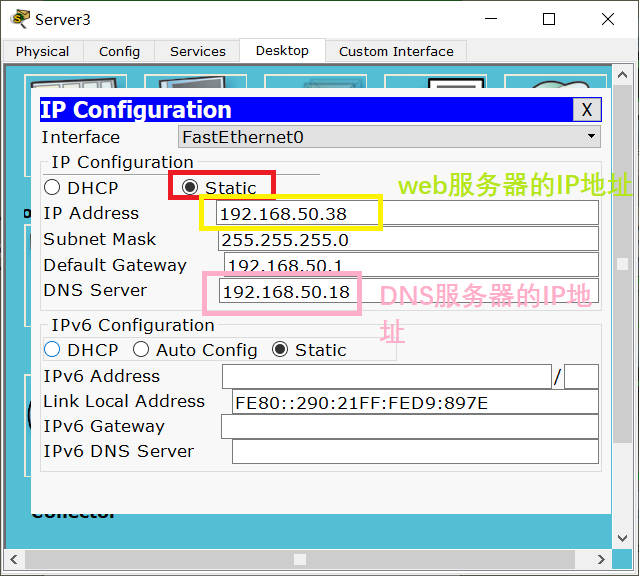Click the vertical scrollbar down arrow
639x576 pixels.
[x=622, y=538]
